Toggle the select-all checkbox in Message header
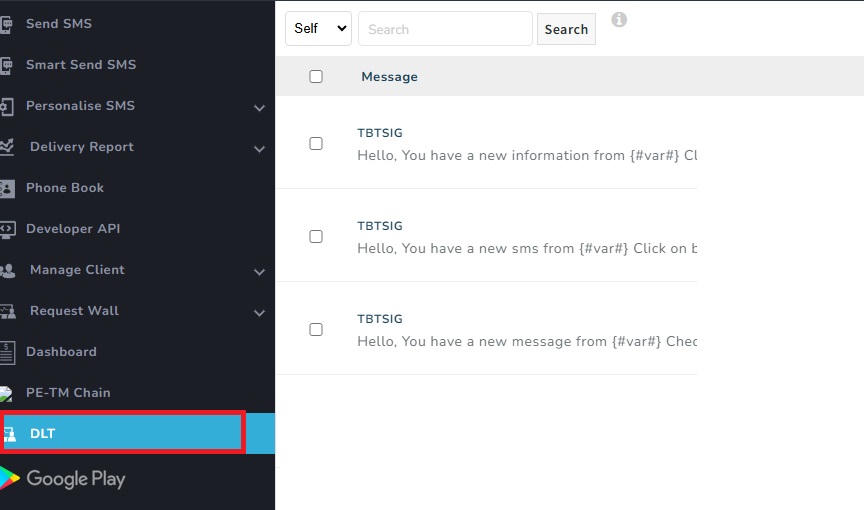This screenshot has width=864, height=510. coord(316,77)
